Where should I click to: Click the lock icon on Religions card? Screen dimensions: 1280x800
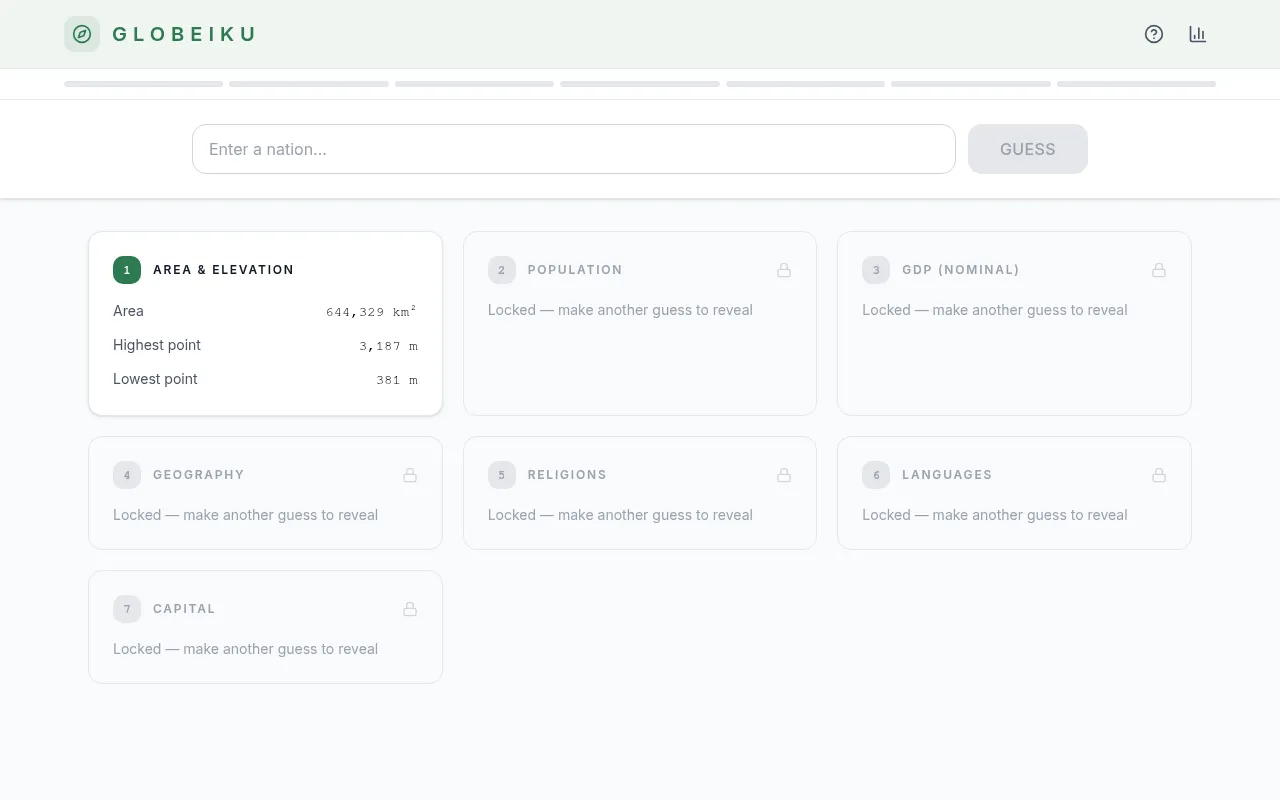coord(784,475)
